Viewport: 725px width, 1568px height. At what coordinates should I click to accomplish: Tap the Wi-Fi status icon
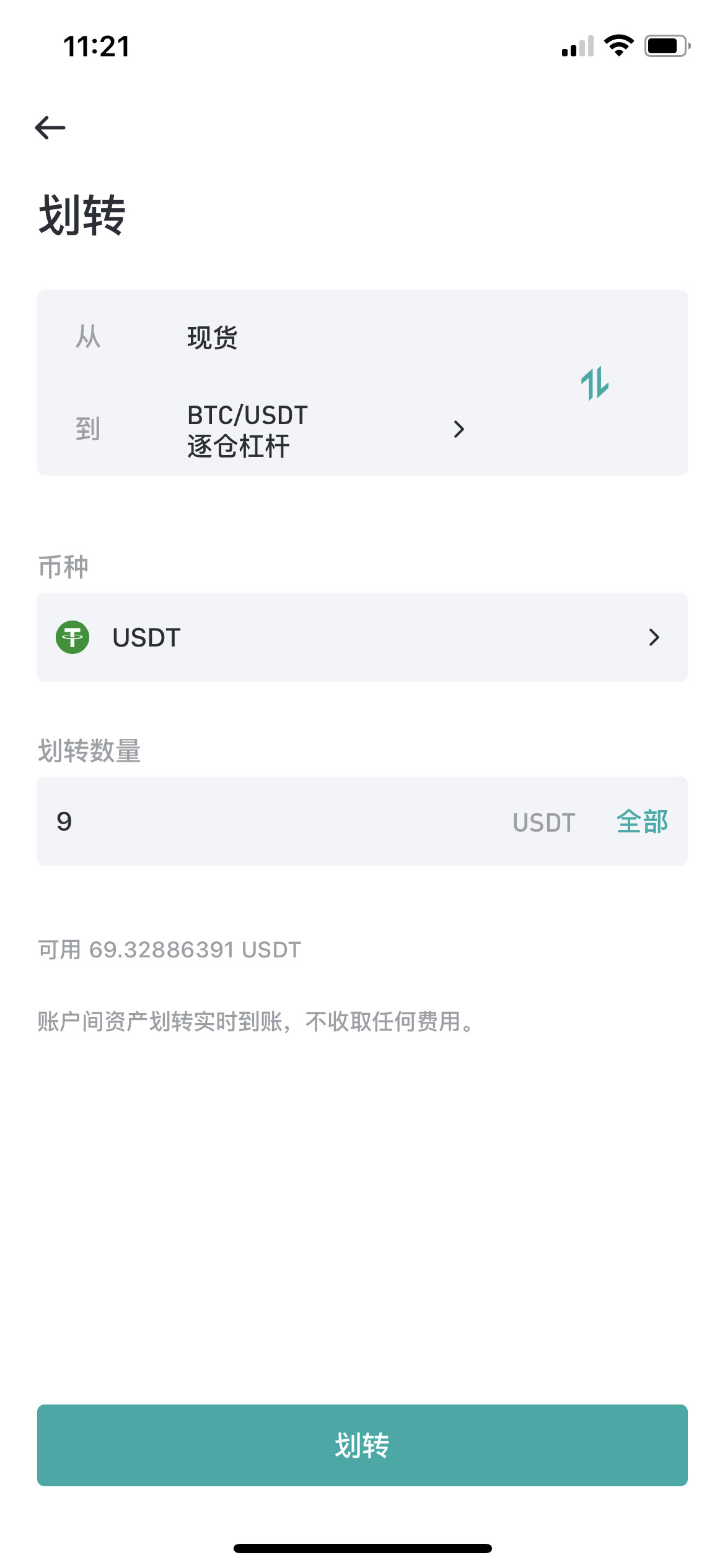pyautogui.click(x=618, y=46)
